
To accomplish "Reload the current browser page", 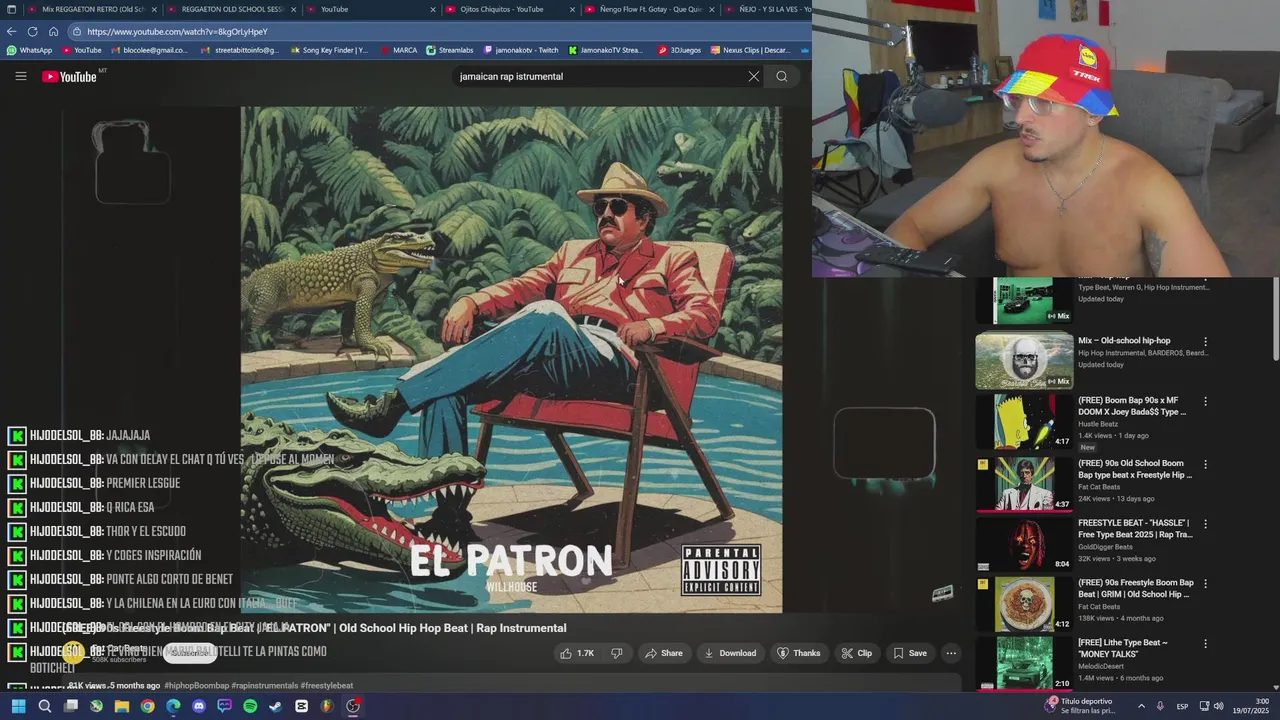I will [x=32, y=31].
